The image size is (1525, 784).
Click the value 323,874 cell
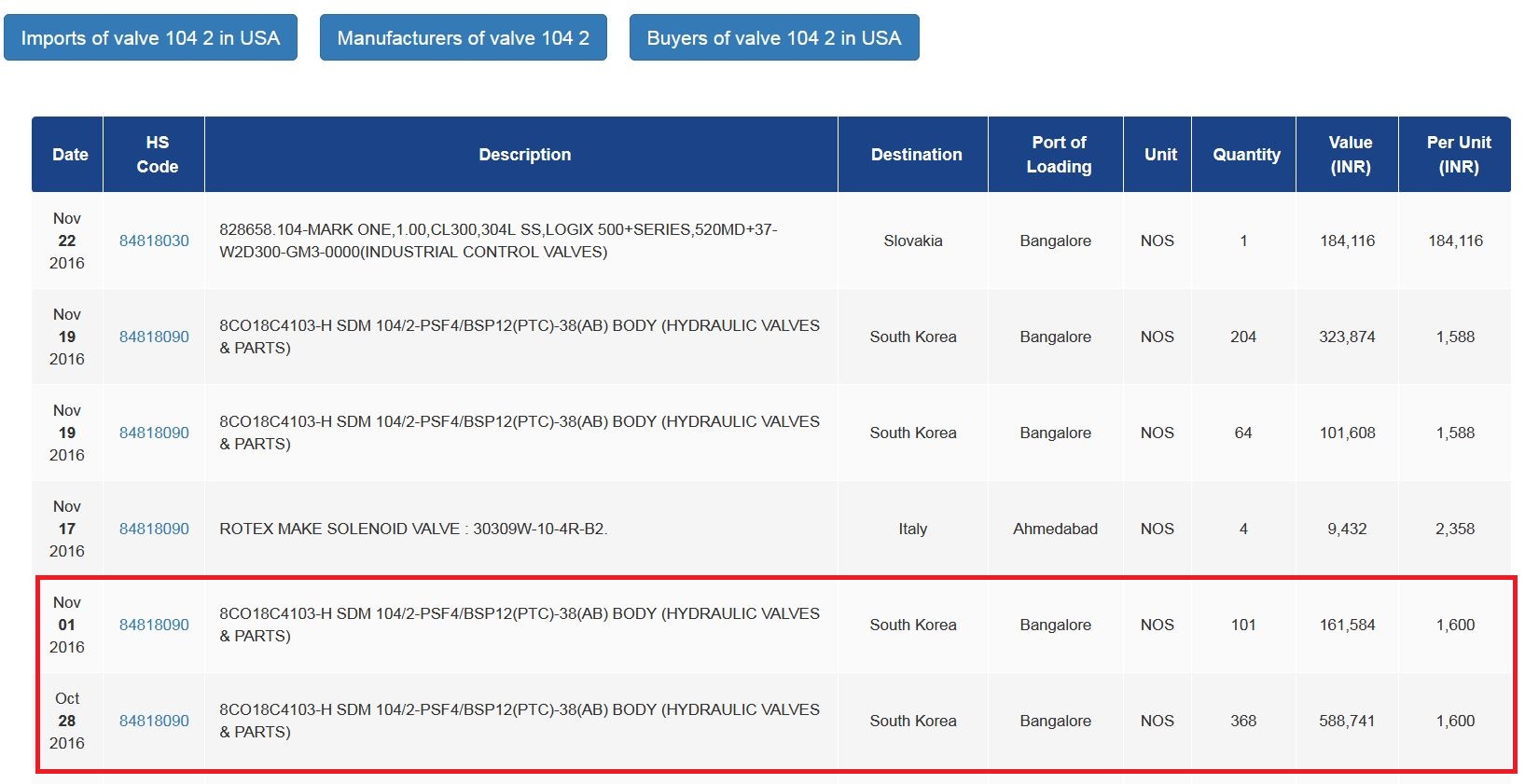pyautogui.click(x=1347, y=337)
